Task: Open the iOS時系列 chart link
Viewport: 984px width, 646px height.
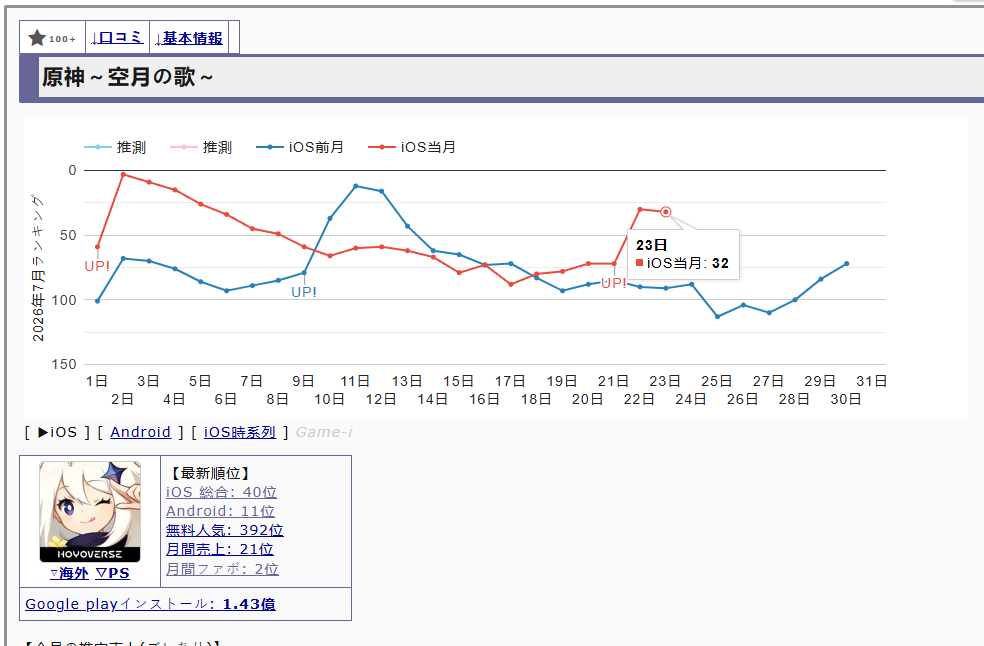Action: pyautogui.click(x=240, y=432)
